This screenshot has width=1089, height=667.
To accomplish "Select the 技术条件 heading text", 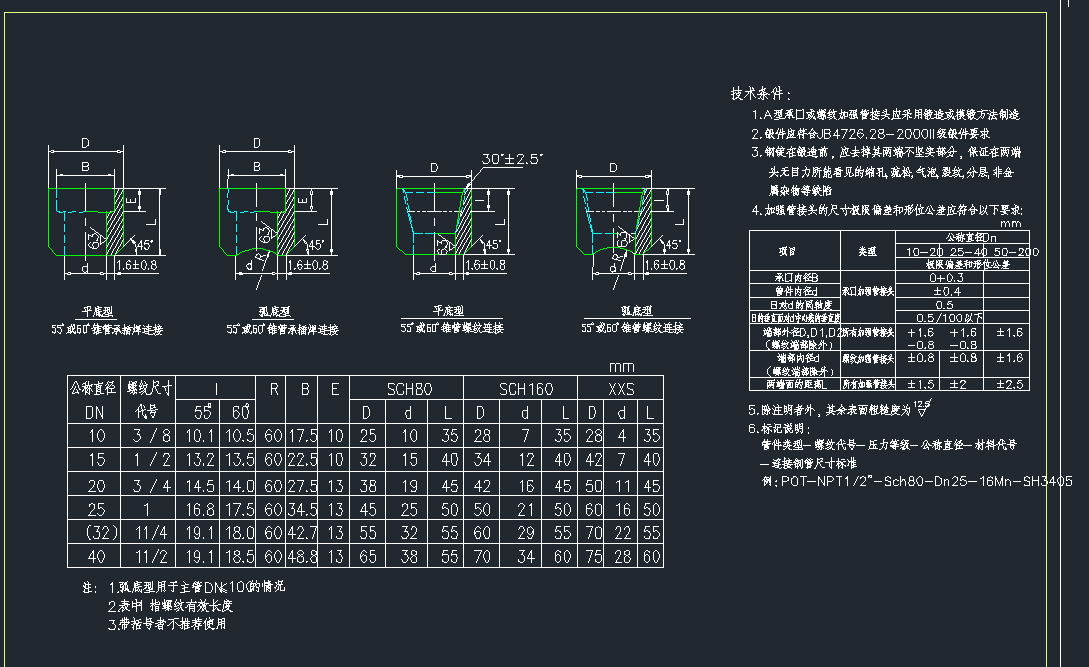I will [x=762, y=94].
